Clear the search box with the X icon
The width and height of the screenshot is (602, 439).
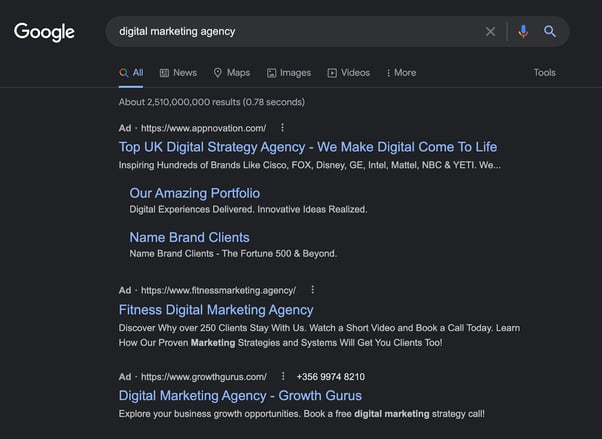[490, 31]
